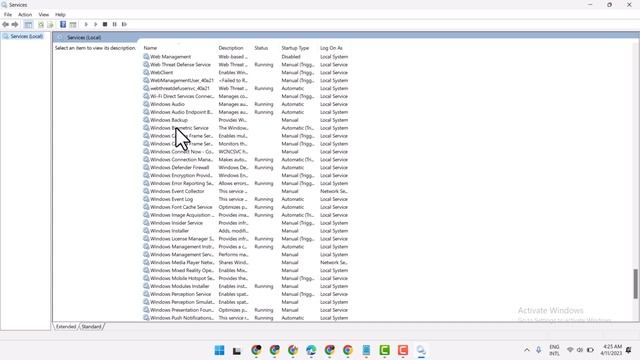Screen dimensions: 640x360
Task: Go back using the toolbar Back arrow
Action: (x=6, y=24)
